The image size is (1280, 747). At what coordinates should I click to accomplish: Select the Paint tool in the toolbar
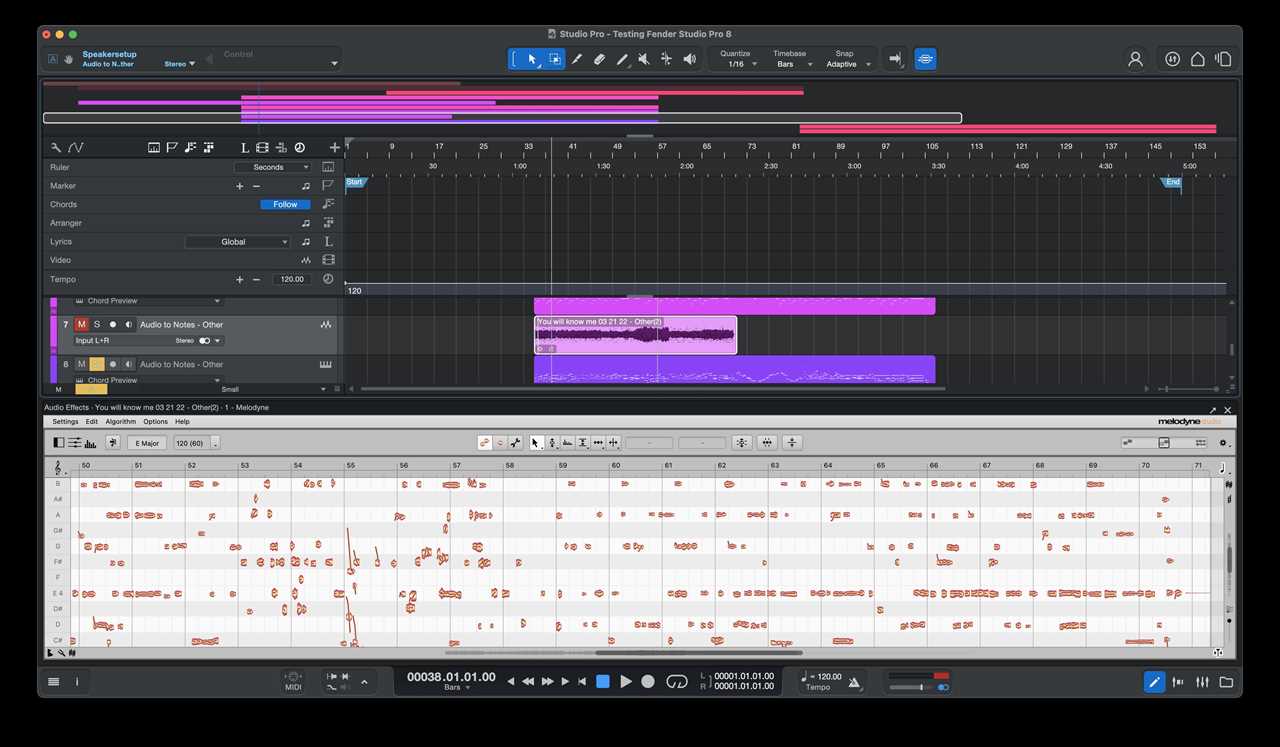[621, 58]
